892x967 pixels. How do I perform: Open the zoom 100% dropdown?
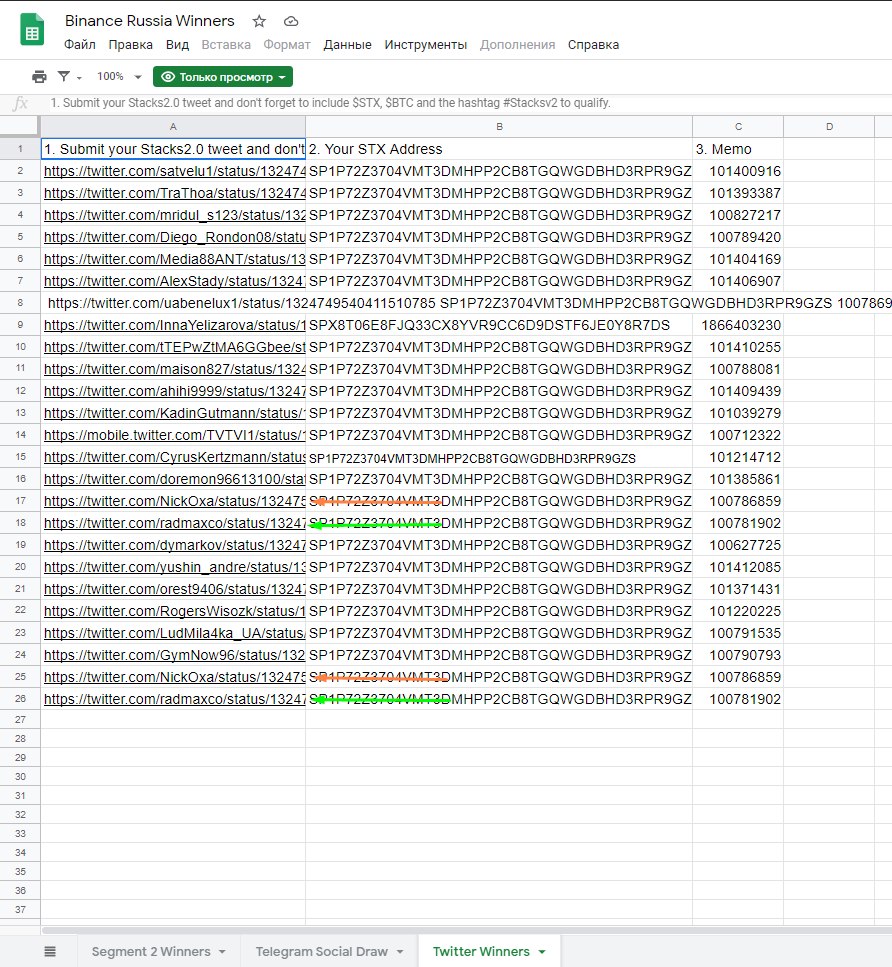pyautogui.click(x=119, y=76)
